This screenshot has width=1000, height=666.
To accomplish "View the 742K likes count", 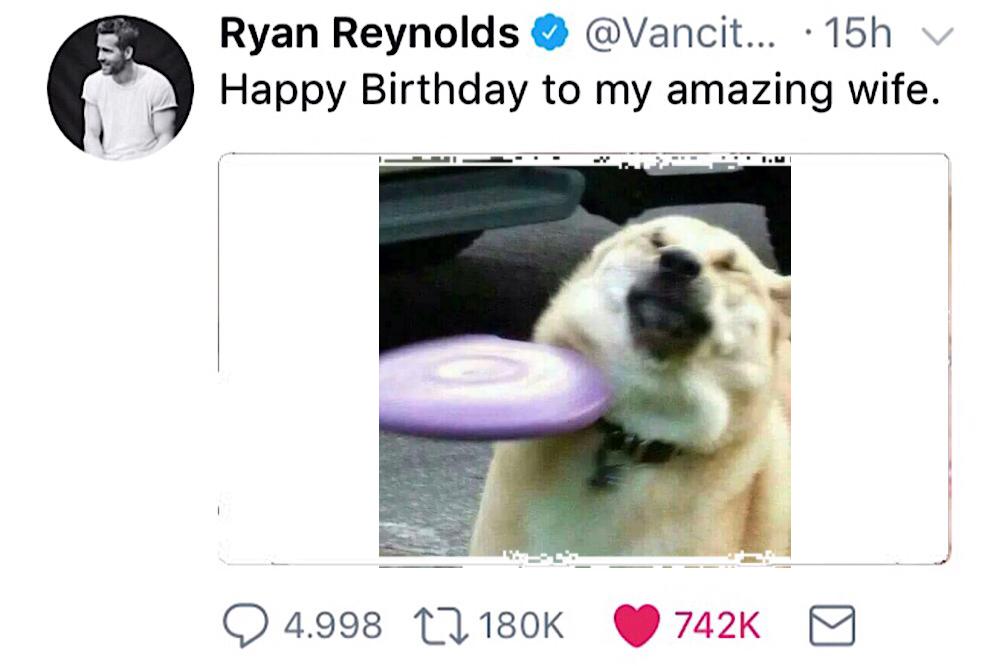I will click(717, 625).
